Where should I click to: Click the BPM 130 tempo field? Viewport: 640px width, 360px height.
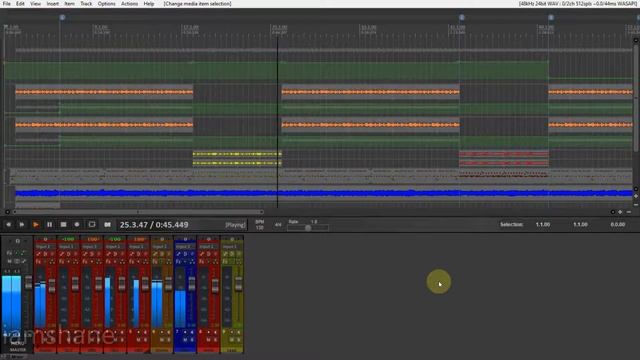point(260,224)
